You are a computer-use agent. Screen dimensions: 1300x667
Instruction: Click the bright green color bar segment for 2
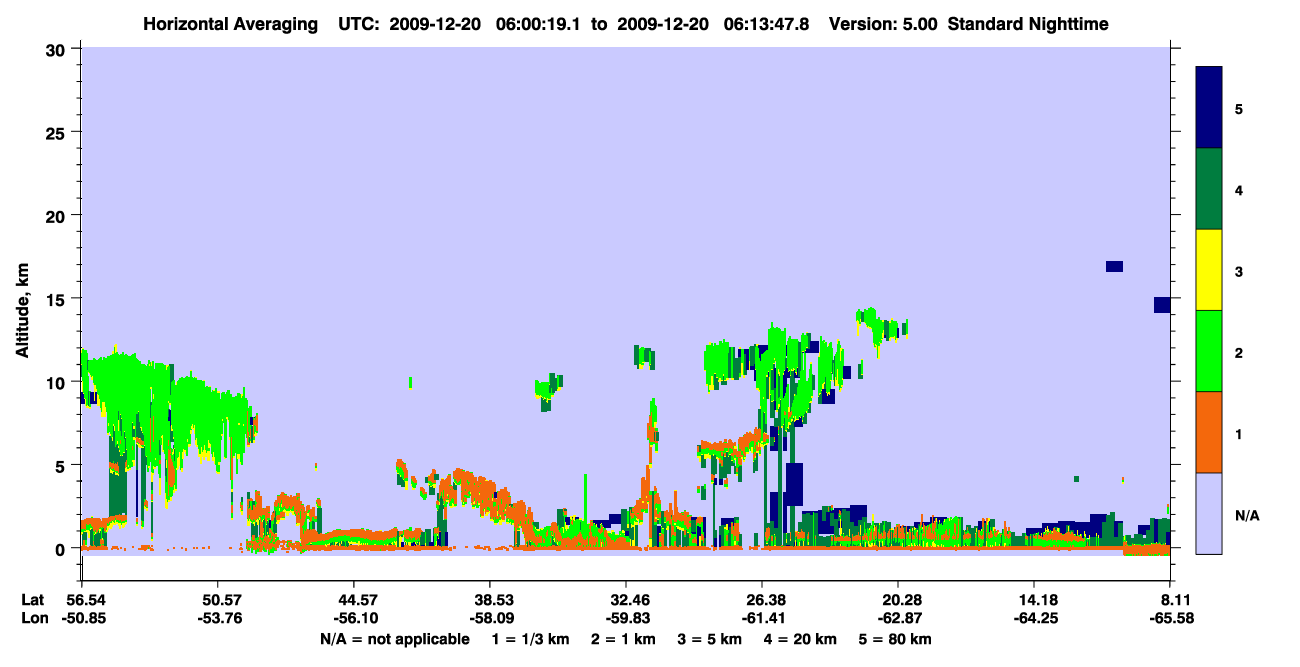pyautogui.click(x=1209, y=351)
